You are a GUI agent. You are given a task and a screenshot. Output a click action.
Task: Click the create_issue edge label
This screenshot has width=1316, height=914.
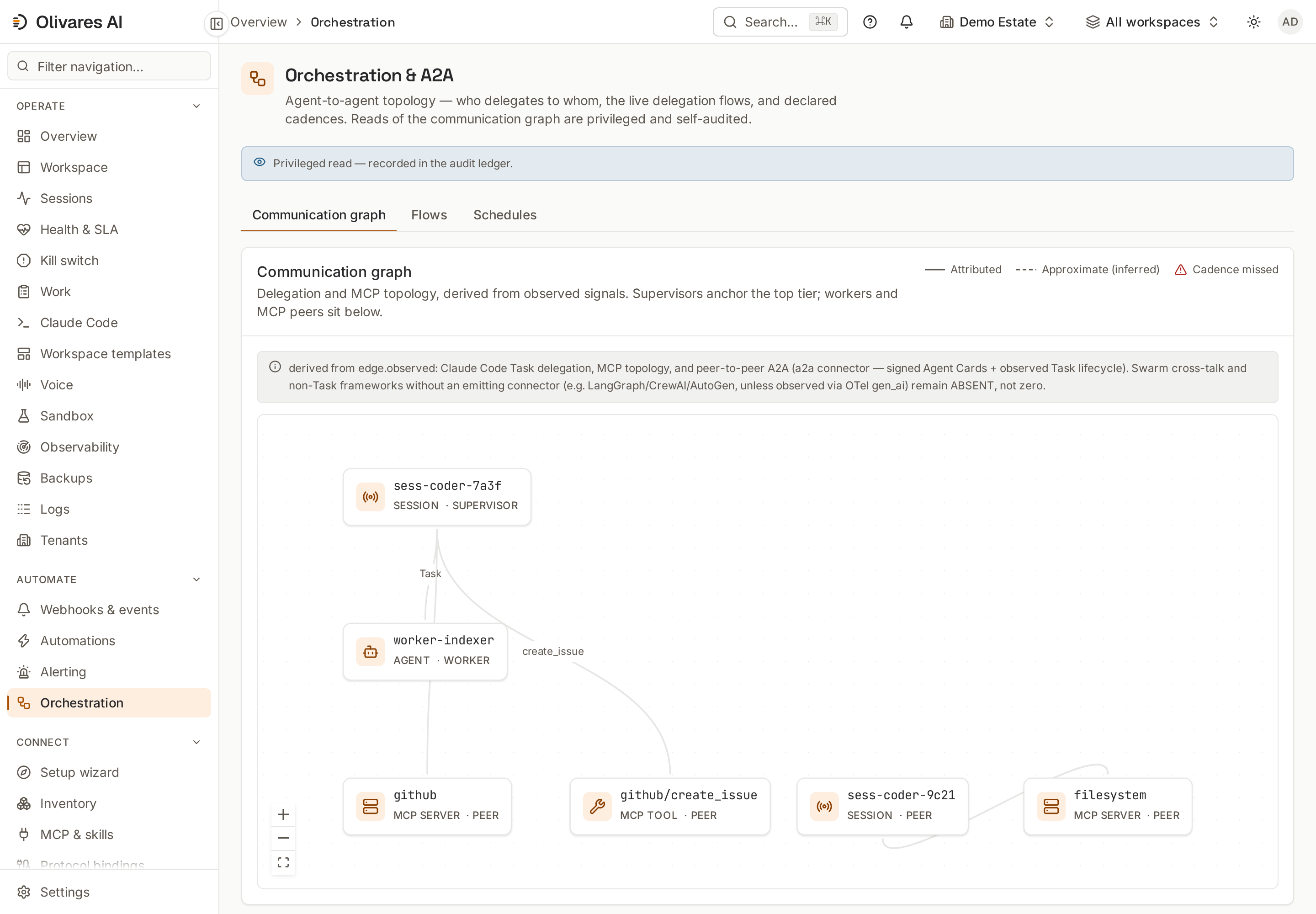(x=552, y=651)
